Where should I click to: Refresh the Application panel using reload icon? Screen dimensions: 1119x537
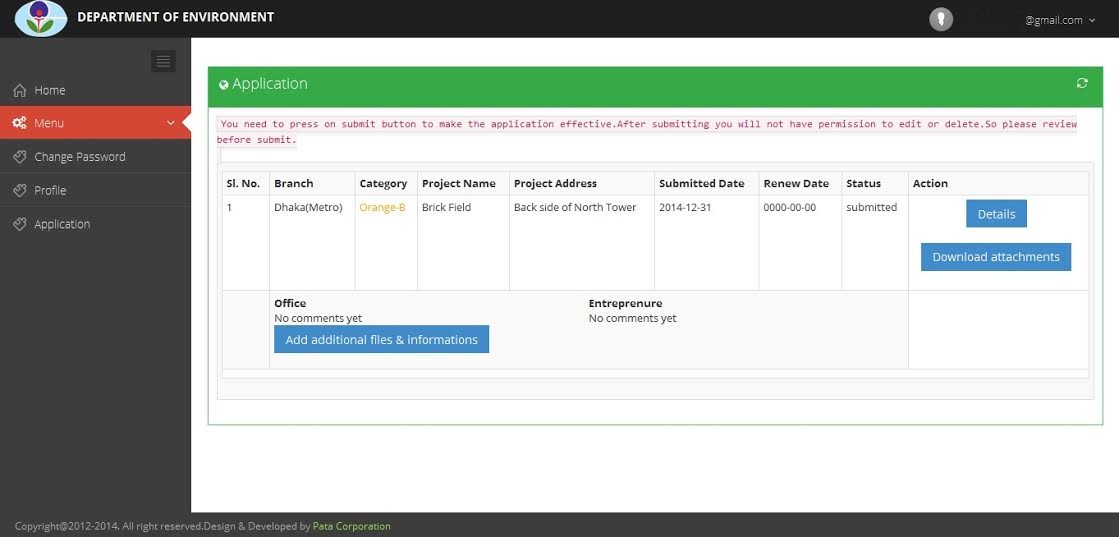click(x=1082, y=84)
